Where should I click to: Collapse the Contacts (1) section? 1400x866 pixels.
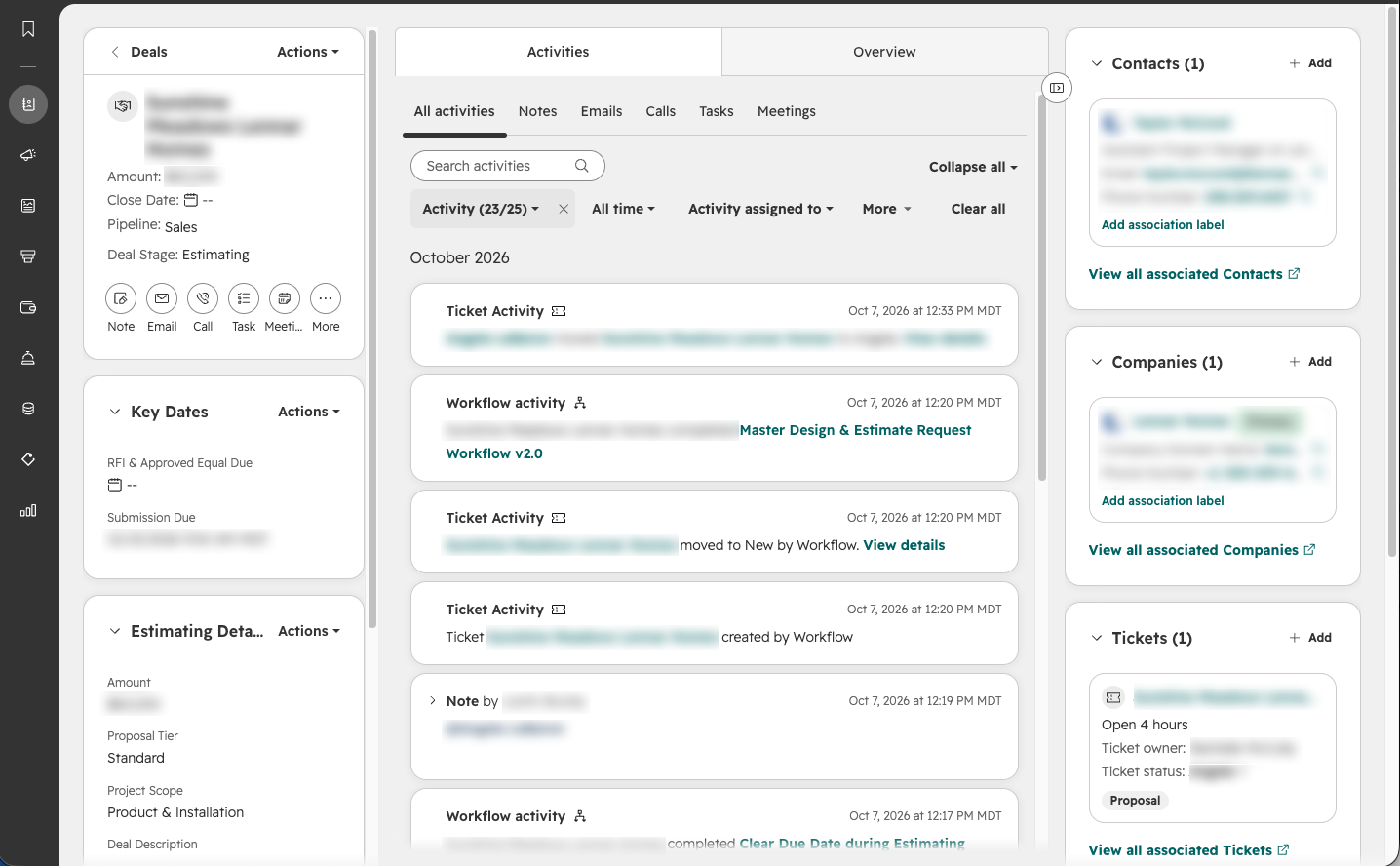pyautogui.click(x=1097, y=63)
